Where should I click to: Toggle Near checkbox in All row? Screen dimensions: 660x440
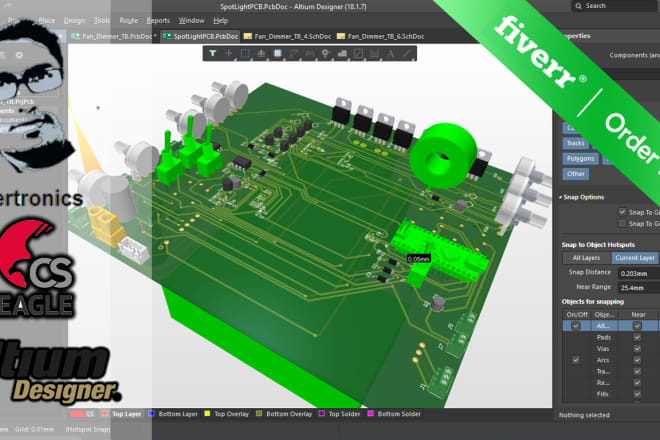click(637, 325)
